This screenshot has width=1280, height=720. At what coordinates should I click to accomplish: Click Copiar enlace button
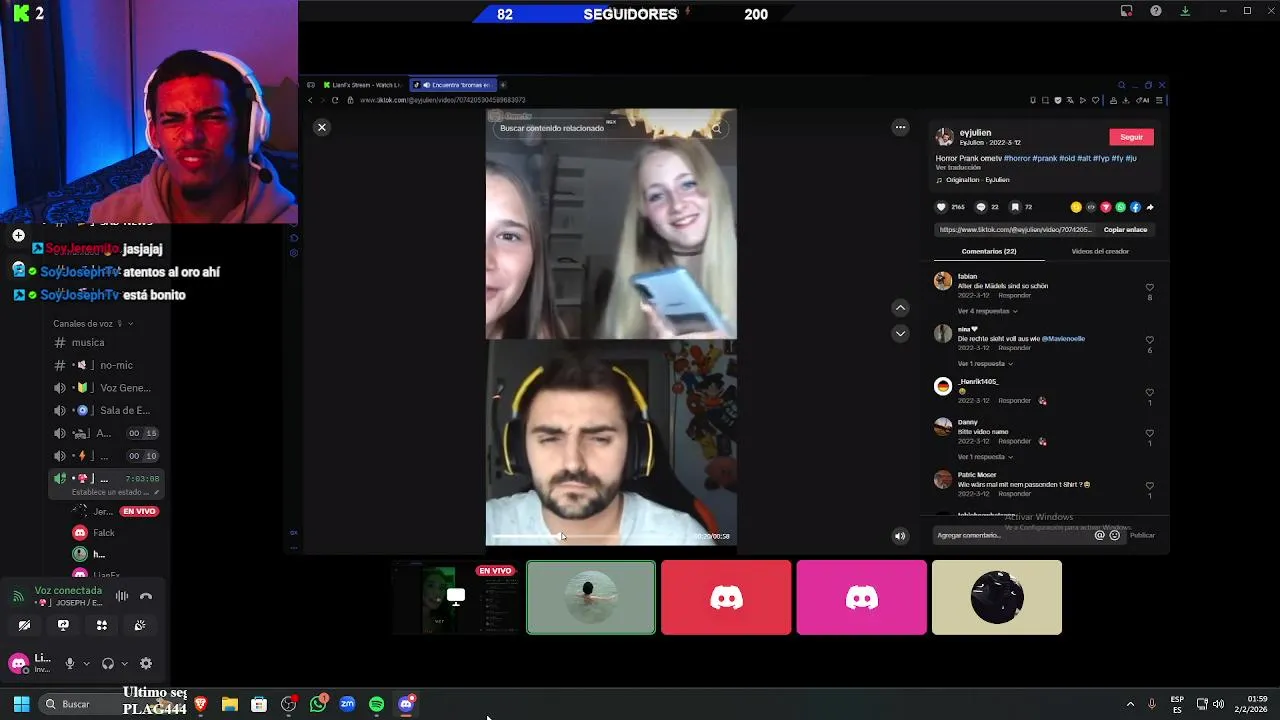click(x=1125, y=229)
